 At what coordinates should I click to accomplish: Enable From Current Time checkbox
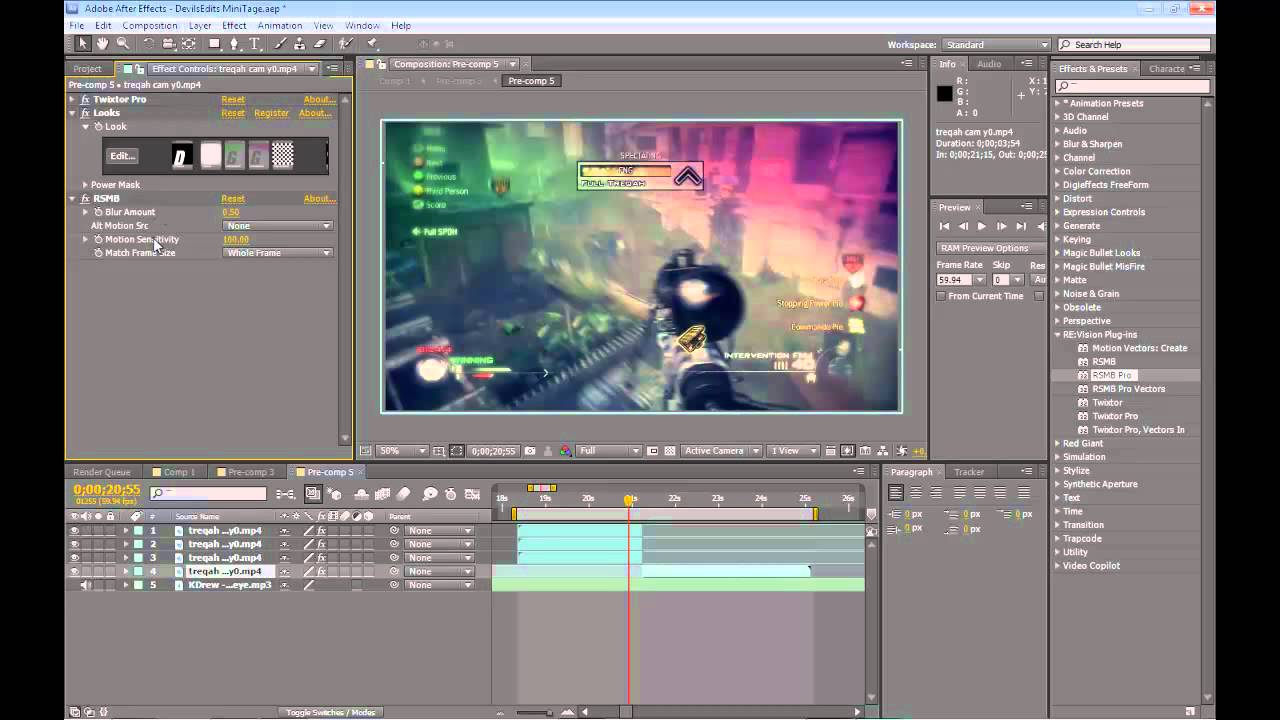pos(941,296)
